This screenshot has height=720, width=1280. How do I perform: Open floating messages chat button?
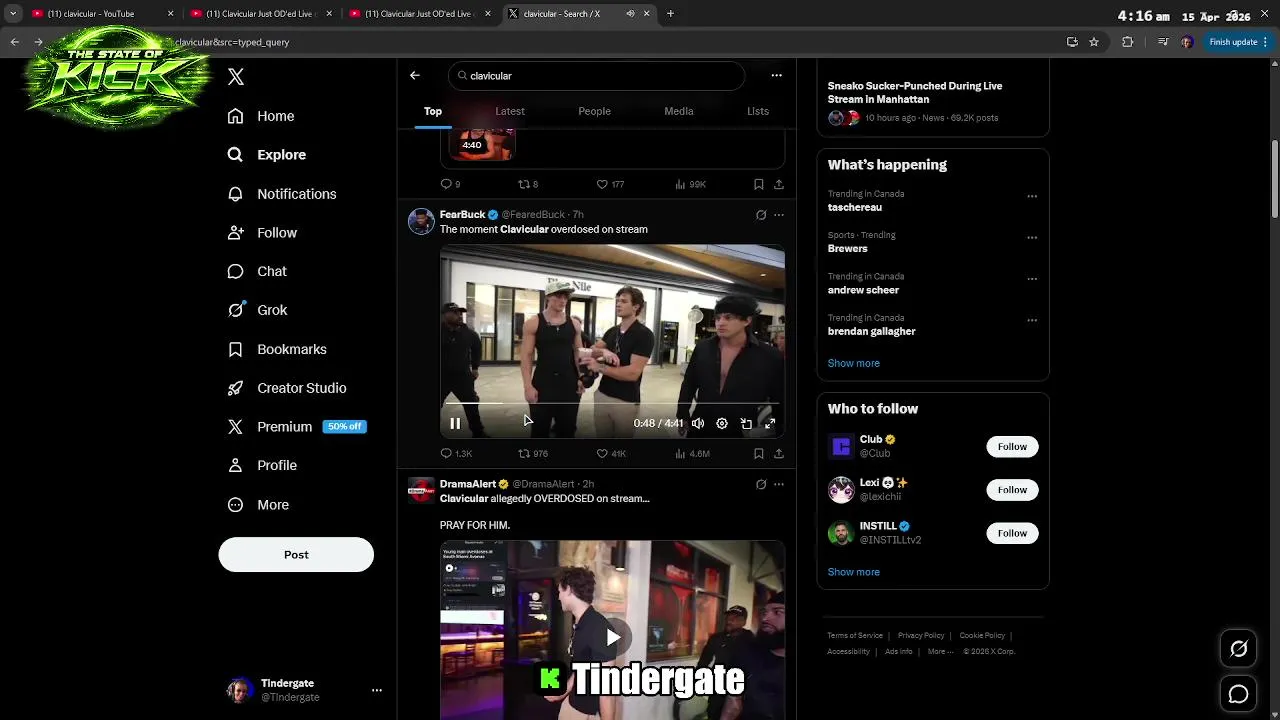[1238, 693]
